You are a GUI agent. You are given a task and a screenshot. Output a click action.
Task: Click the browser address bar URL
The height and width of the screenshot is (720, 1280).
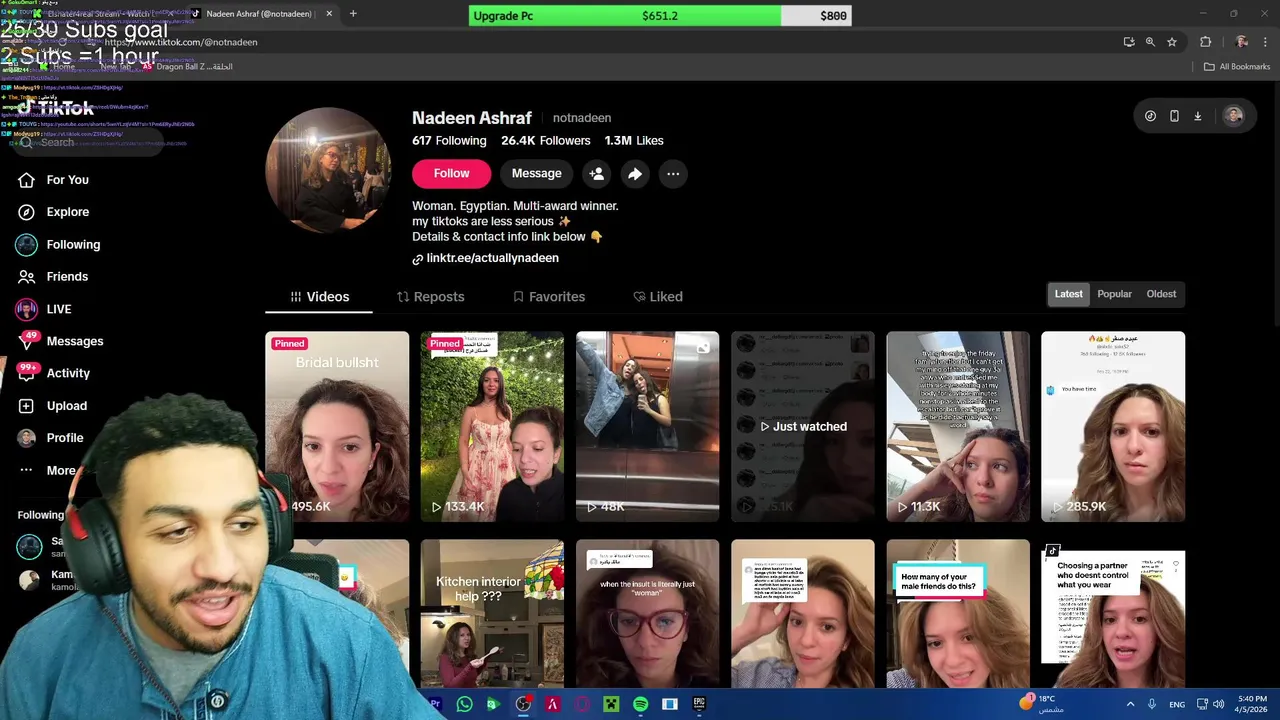(181, 42)
